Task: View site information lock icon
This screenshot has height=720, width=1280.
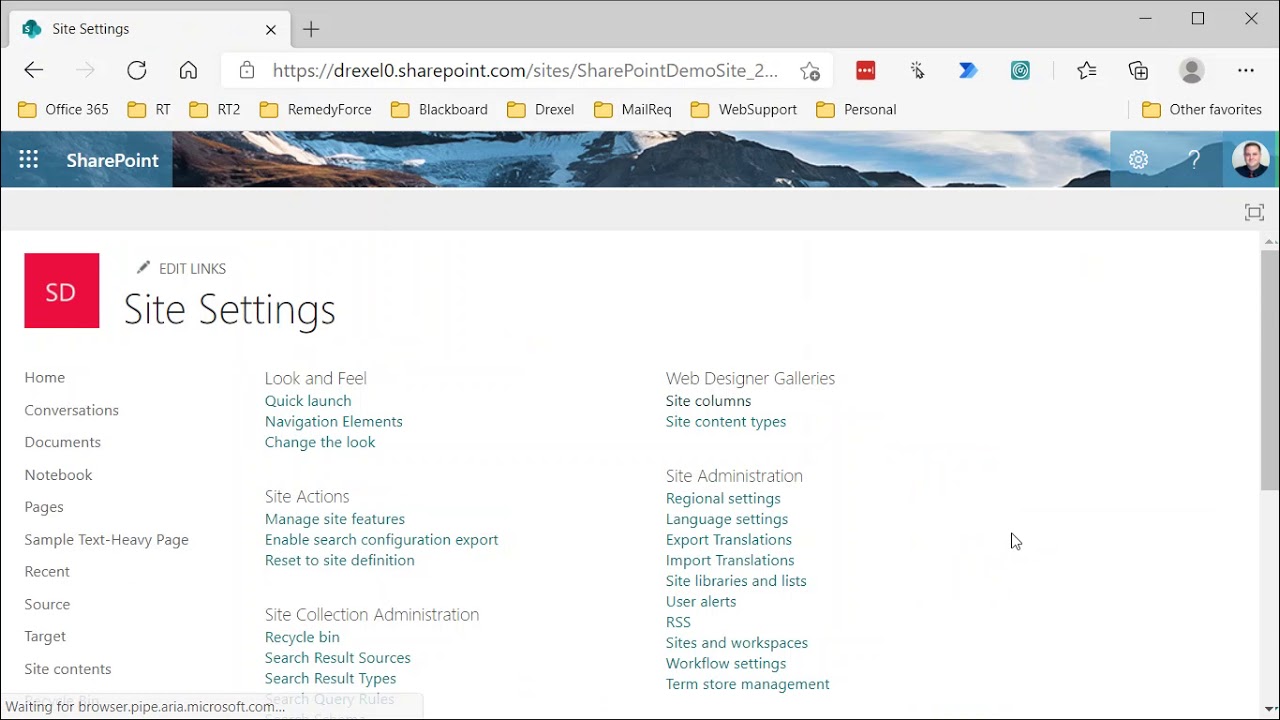Action: (247, 70)
